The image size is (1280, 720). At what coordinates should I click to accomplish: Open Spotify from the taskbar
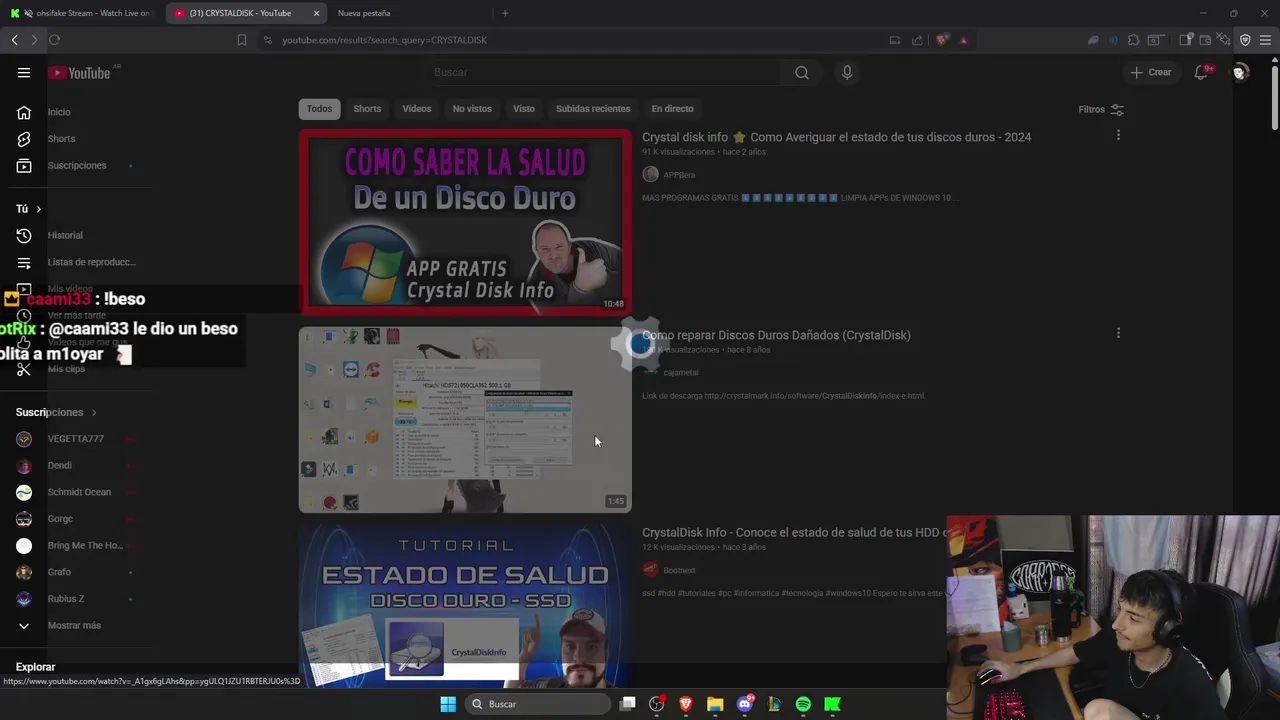803,704
